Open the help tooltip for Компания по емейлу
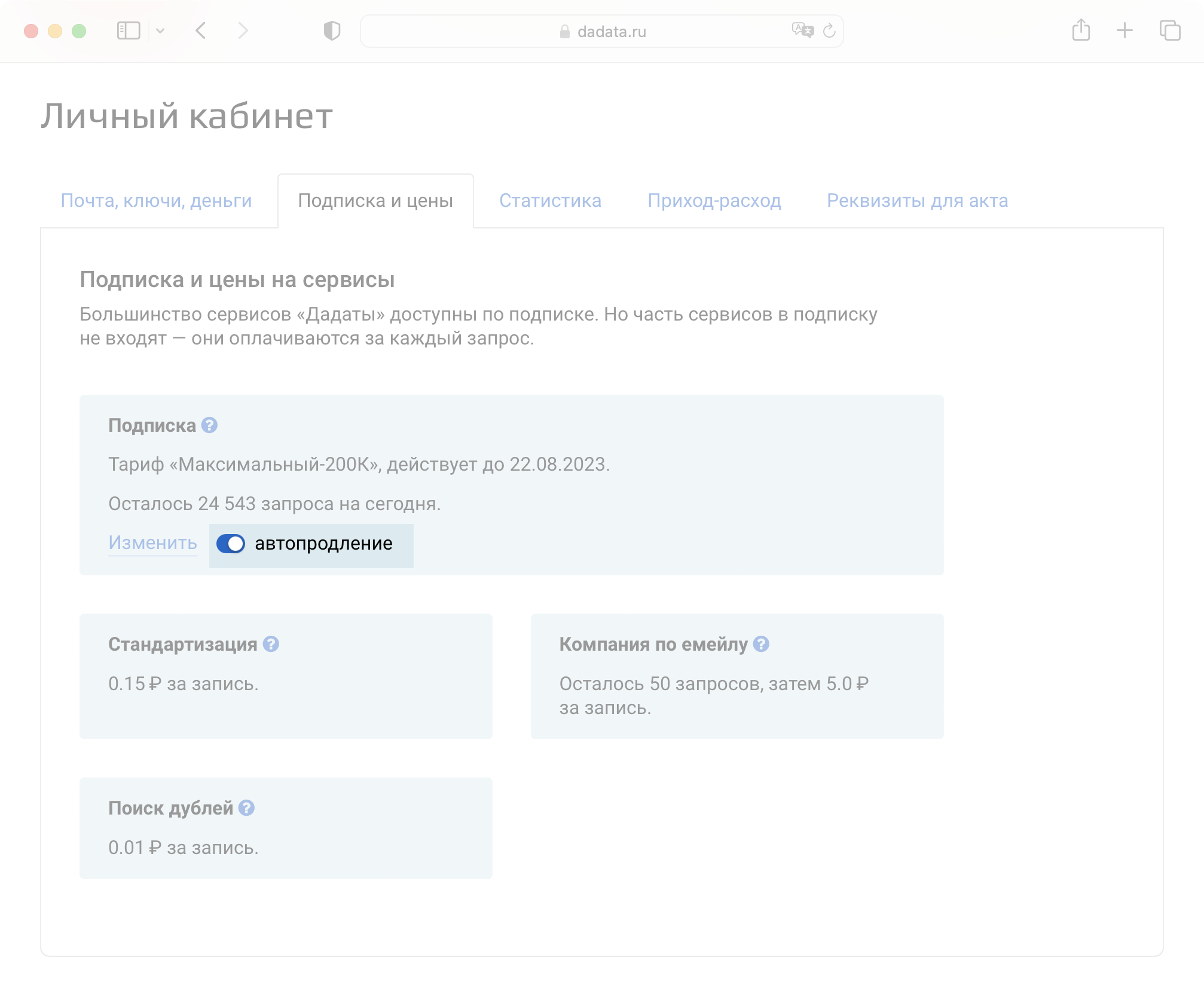This screenshot has width=1204, height=988. pyautogui.click(x=761, y=644)
